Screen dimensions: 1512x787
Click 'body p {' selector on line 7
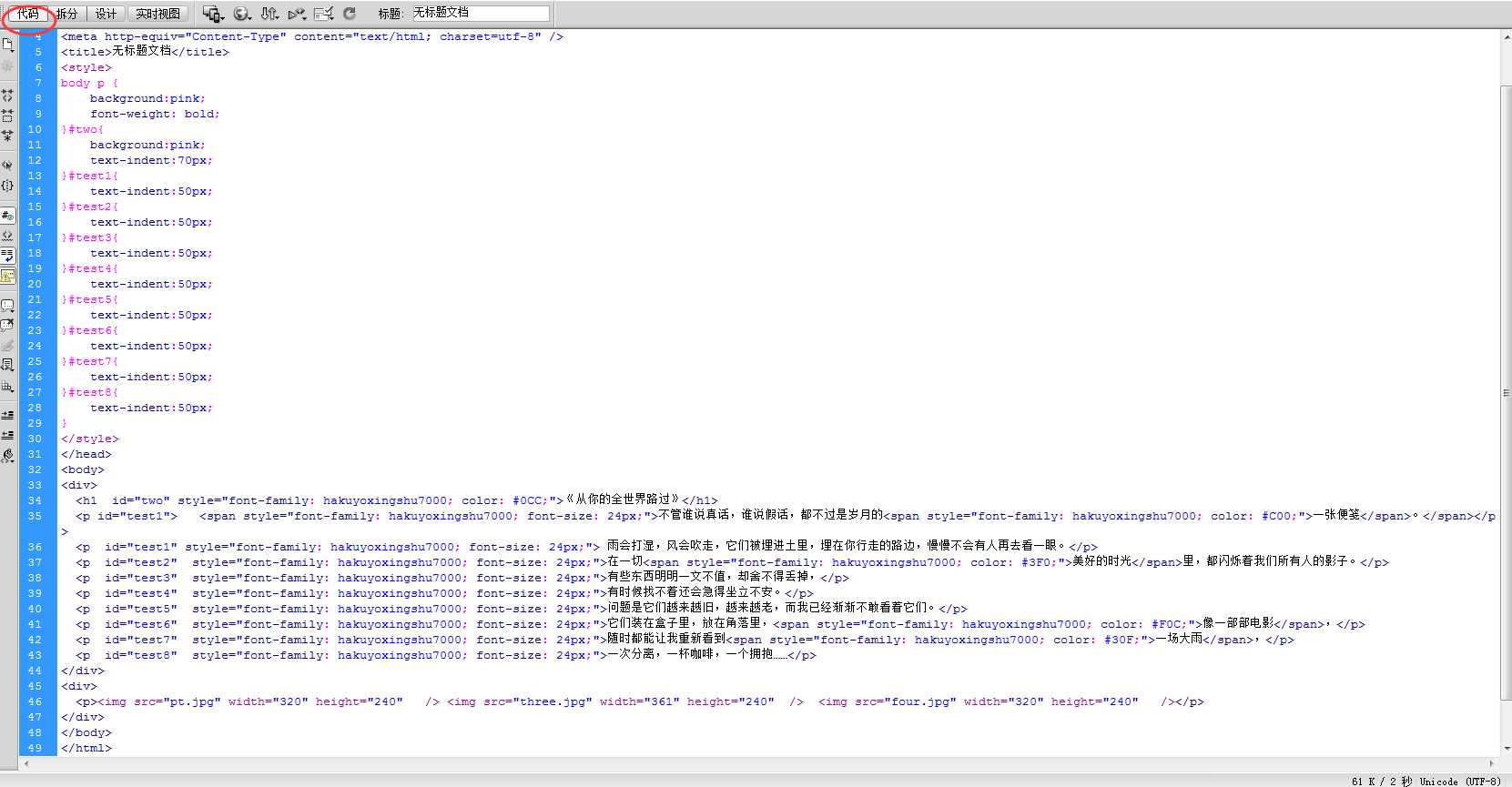pyautogui.click(x=89, y=83)
